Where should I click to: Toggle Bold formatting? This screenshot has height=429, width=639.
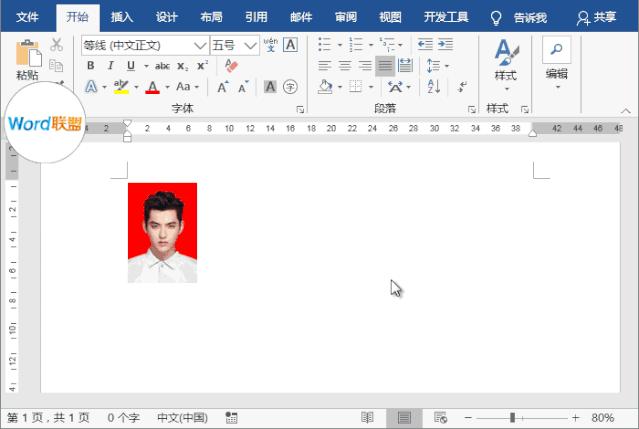(x=90, y=66)
